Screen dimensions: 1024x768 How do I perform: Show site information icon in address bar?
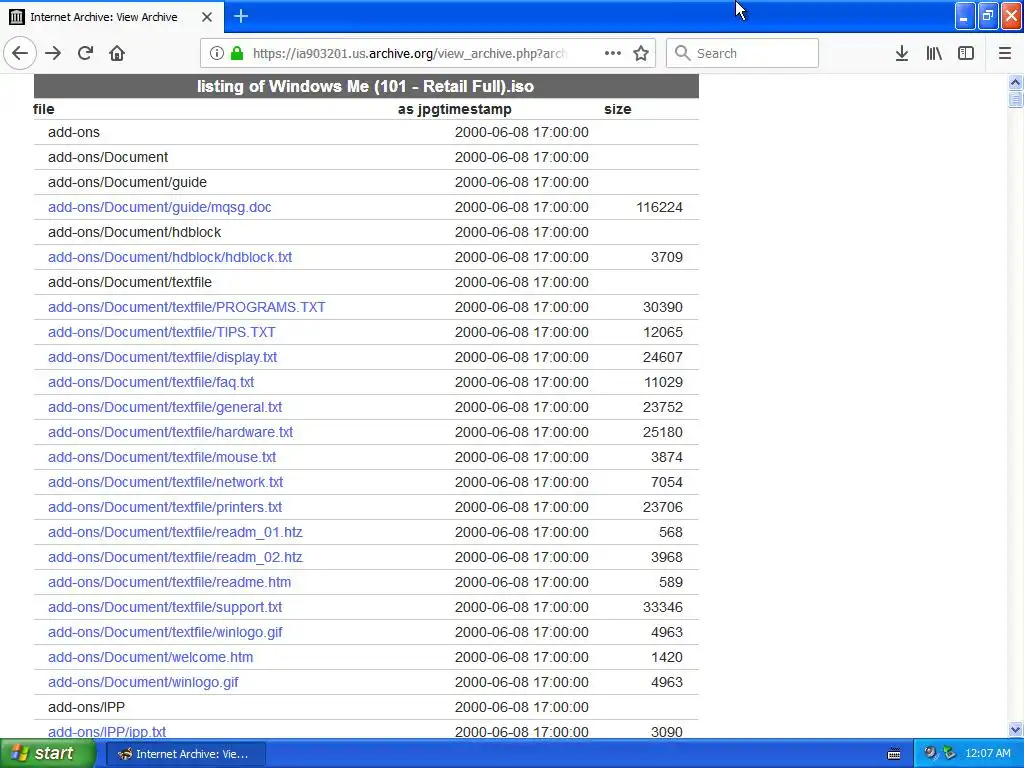(217, 54)
